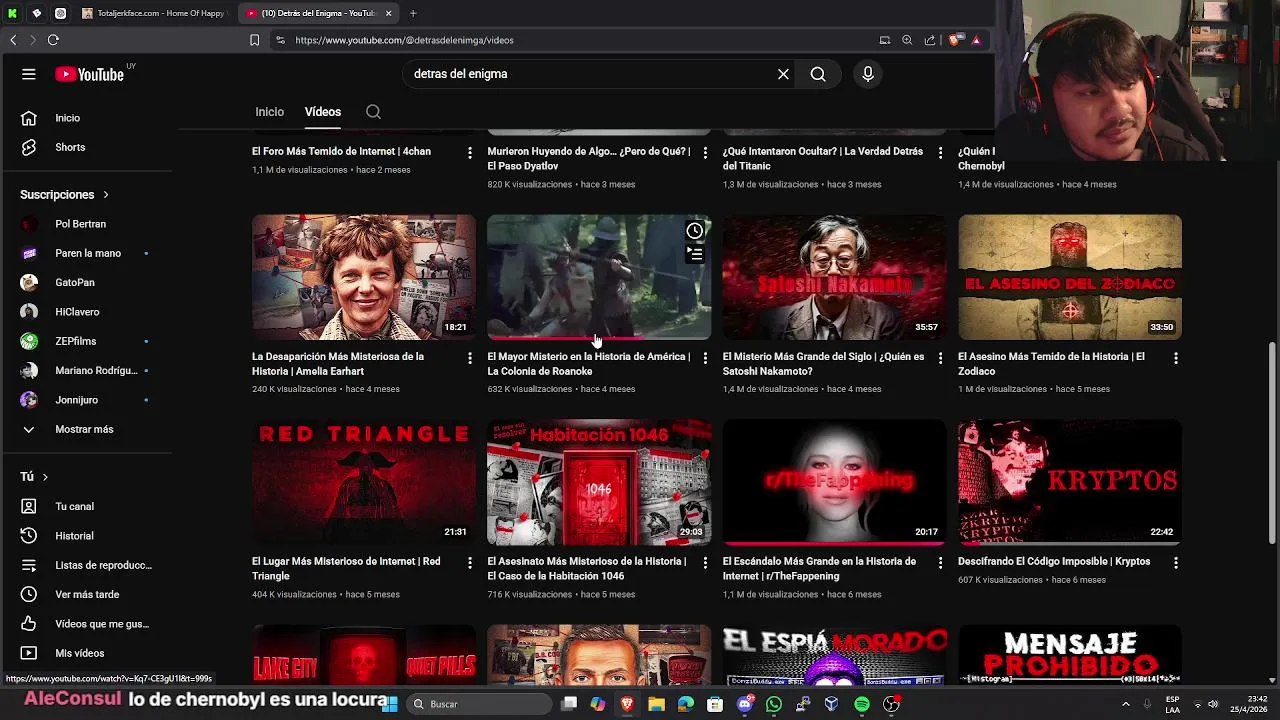This screenshot has width=1280, height=720.
Task: Close the Detrás del Enigma tab
Action: (389, 13)
